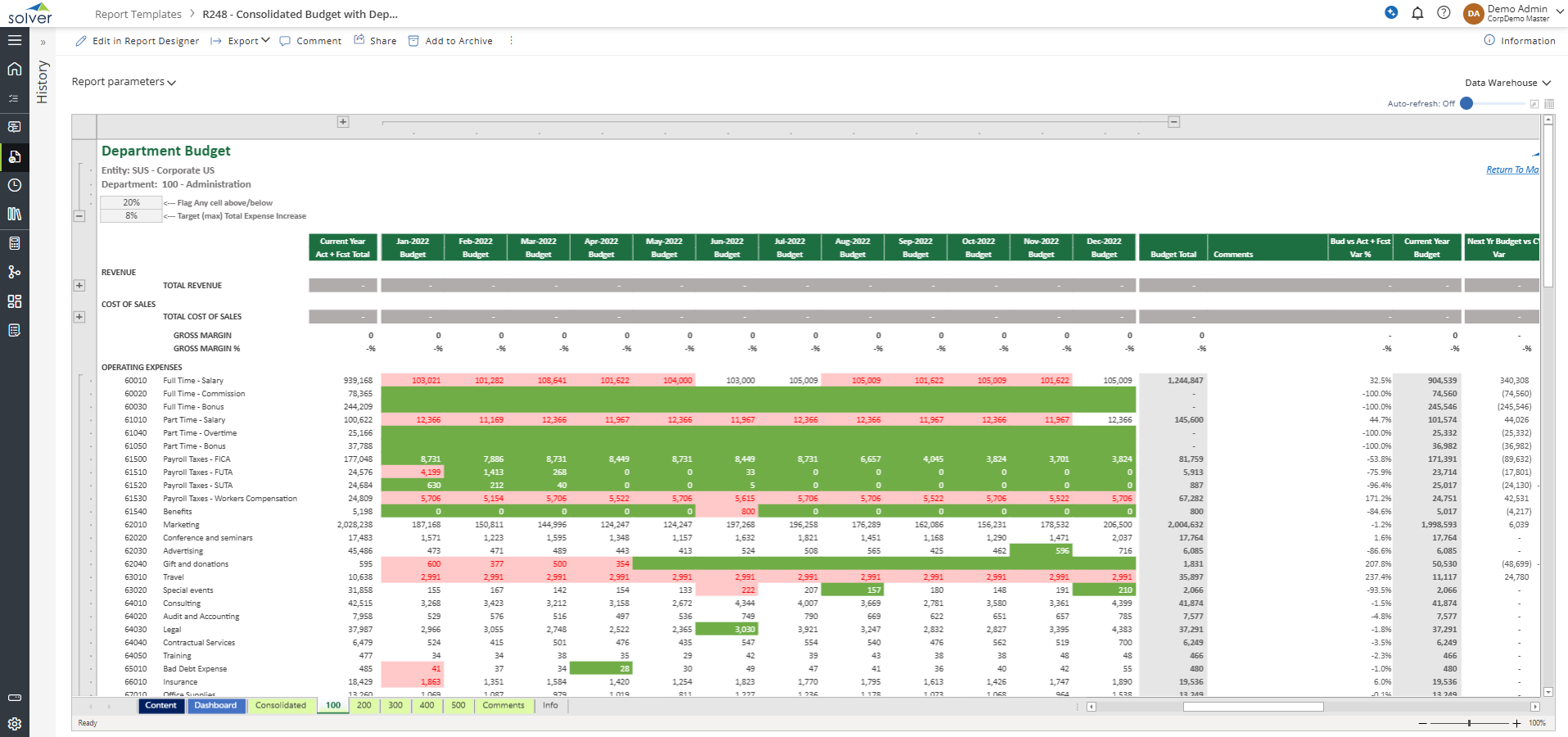The height and width of the screenshot is (737, 1568).
Task: Toggle the Auto-refresh switch
Action: point(1467,103)
